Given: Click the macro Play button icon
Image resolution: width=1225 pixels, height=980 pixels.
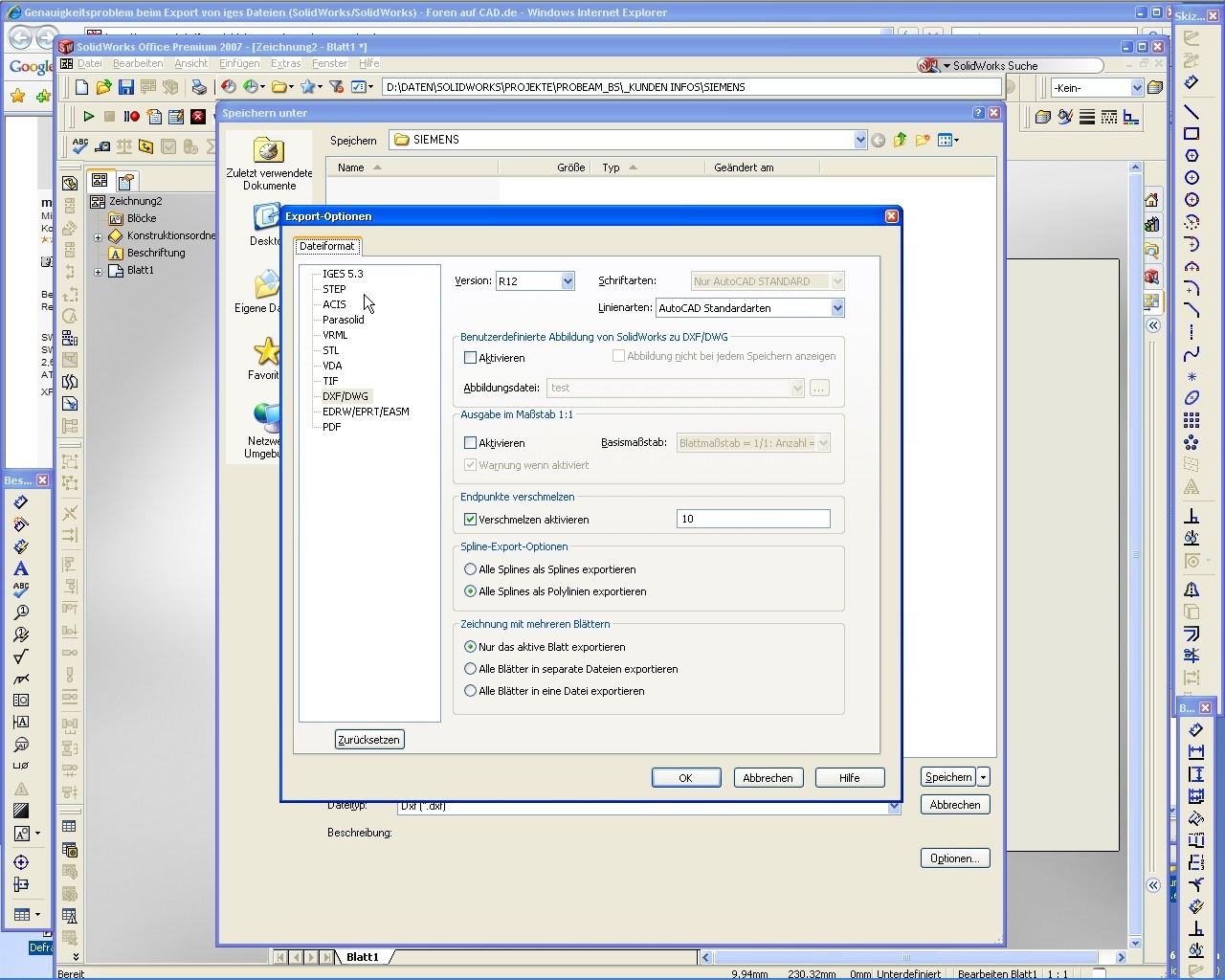Looking at the screenshot, I should 88,117.
